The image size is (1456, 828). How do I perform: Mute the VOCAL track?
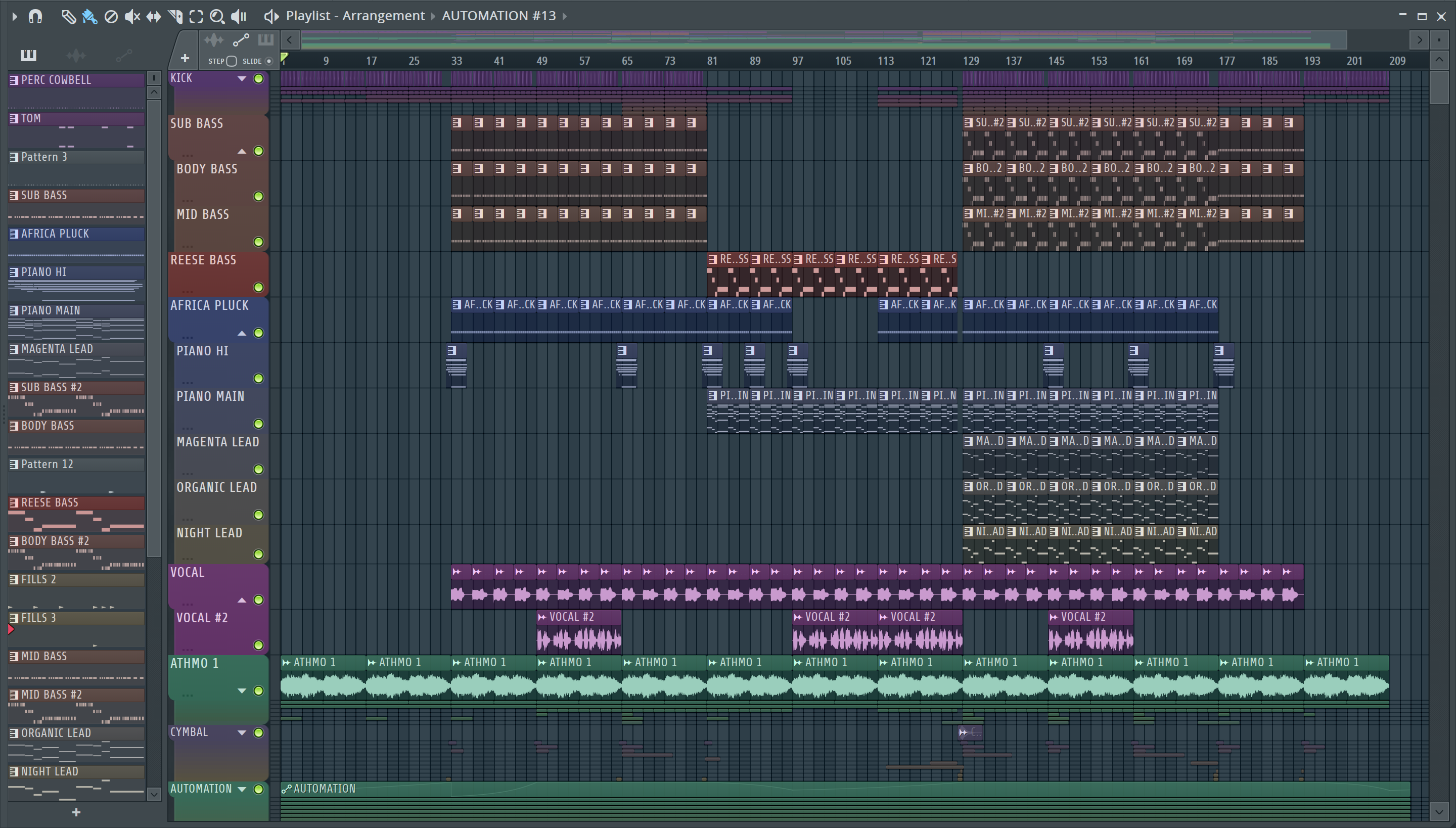click(259, 600)
